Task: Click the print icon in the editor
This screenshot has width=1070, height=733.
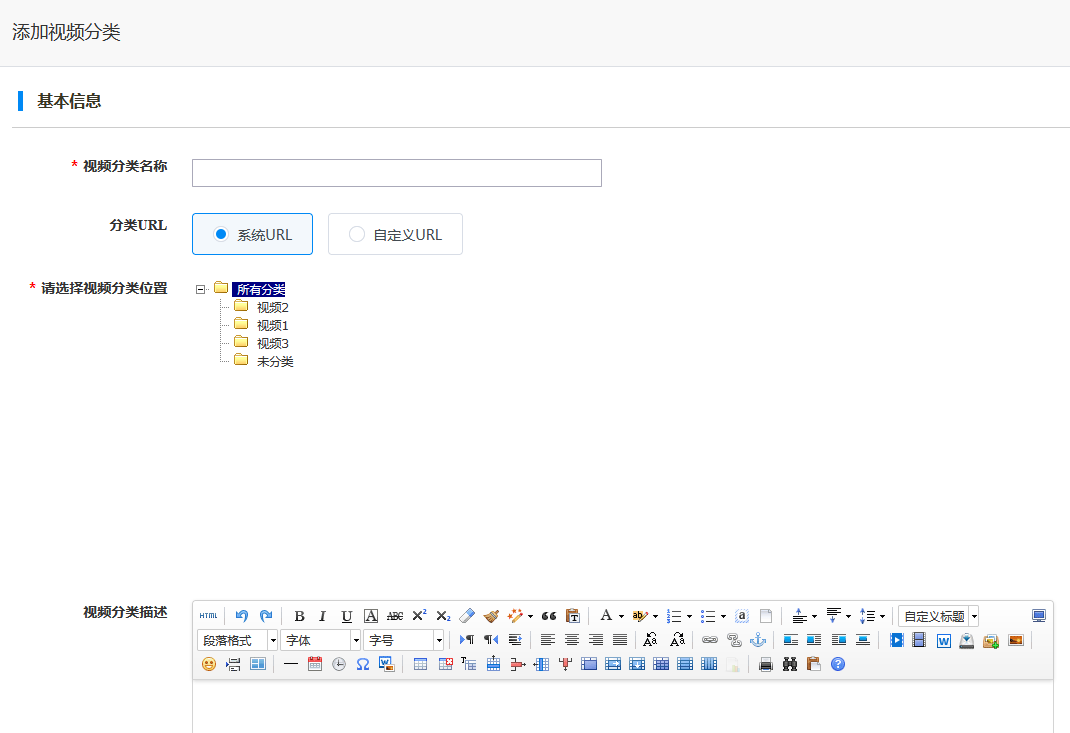Action: click(766, 664)
